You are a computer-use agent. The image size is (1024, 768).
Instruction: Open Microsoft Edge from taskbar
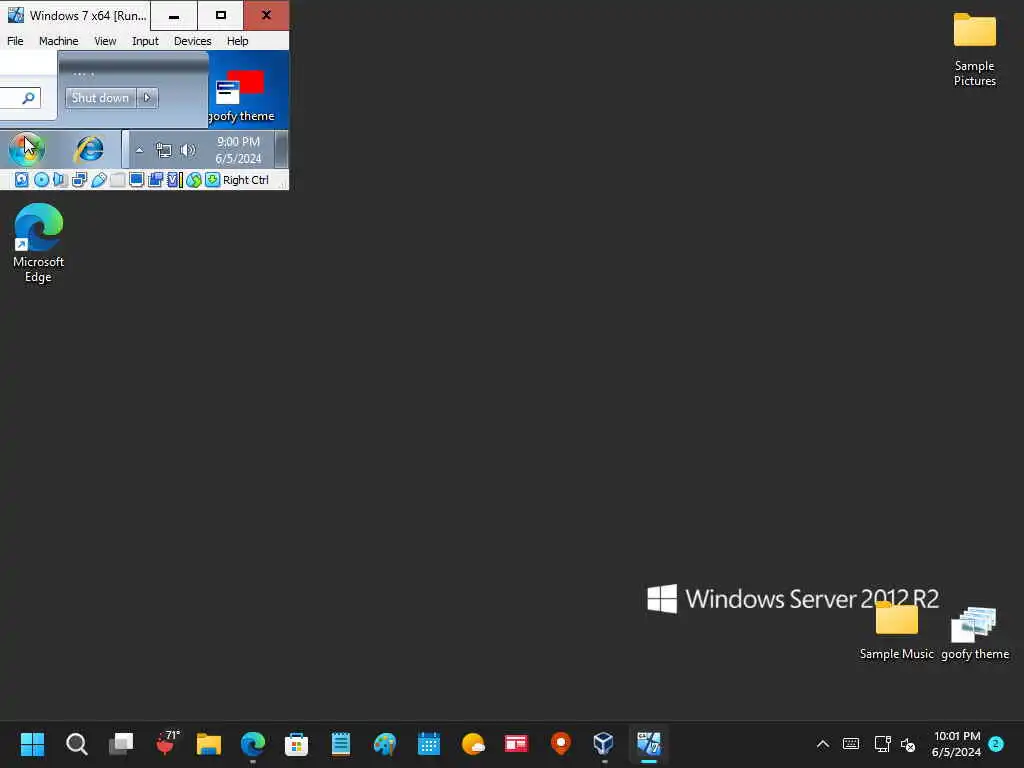(x=253, y=744)
